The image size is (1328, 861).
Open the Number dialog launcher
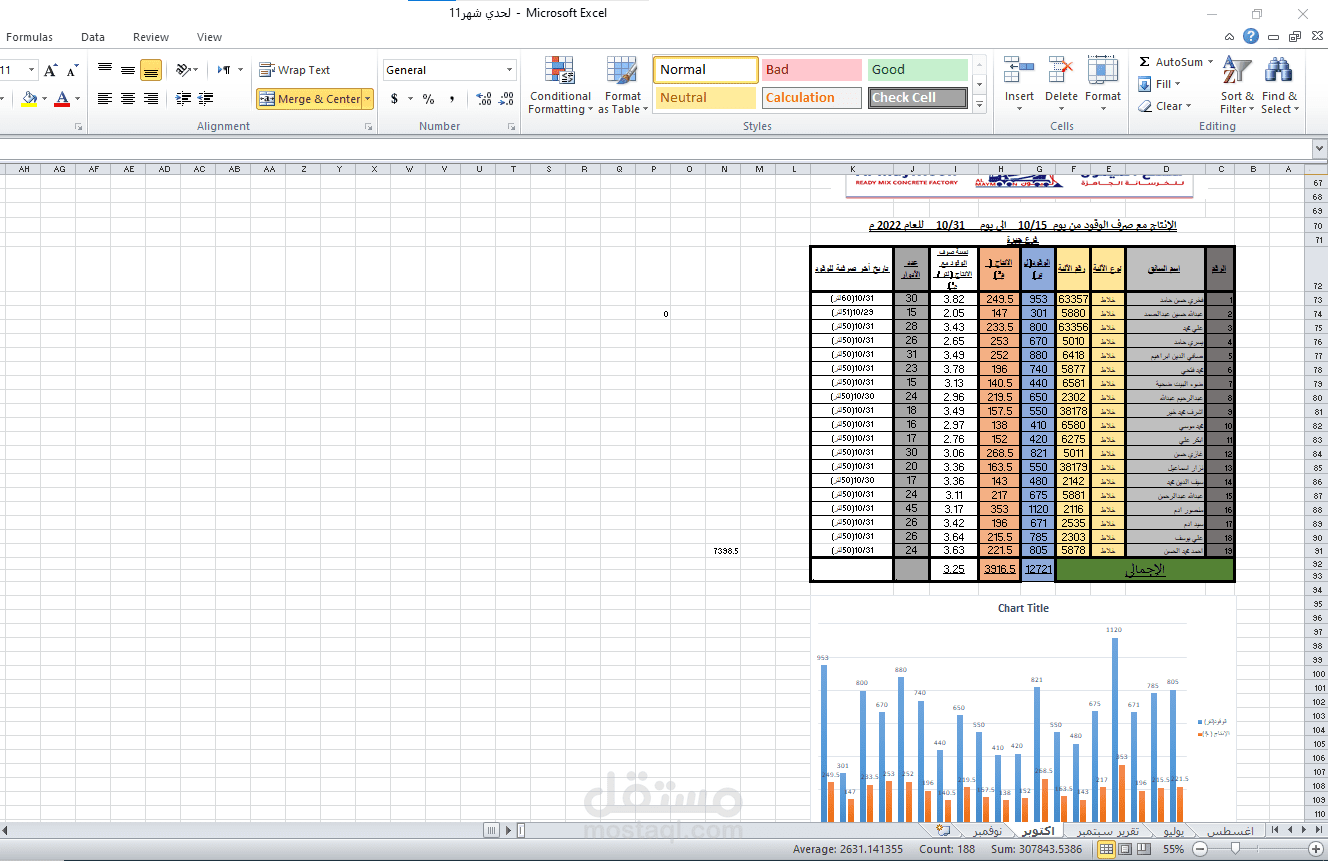pos(512,127)
